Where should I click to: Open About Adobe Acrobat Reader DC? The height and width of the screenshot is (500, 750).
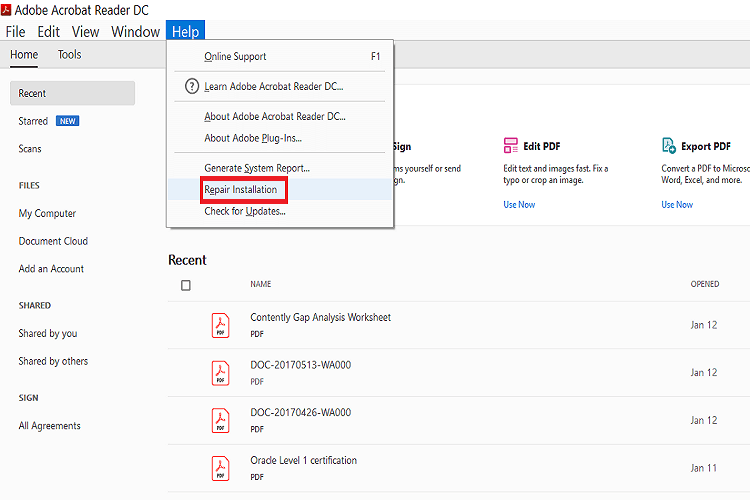pos(280,116)
